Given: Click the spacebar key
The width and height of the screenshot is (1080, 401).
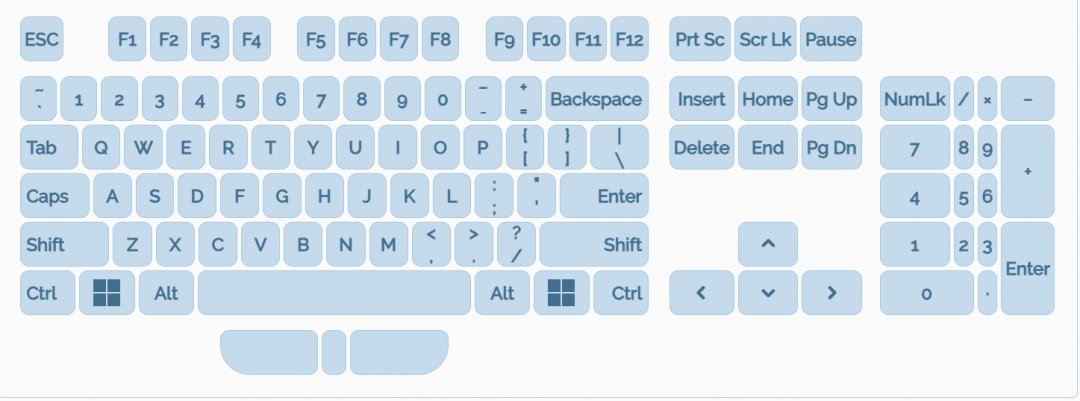Looking at the screenshot, I should 334,293.
